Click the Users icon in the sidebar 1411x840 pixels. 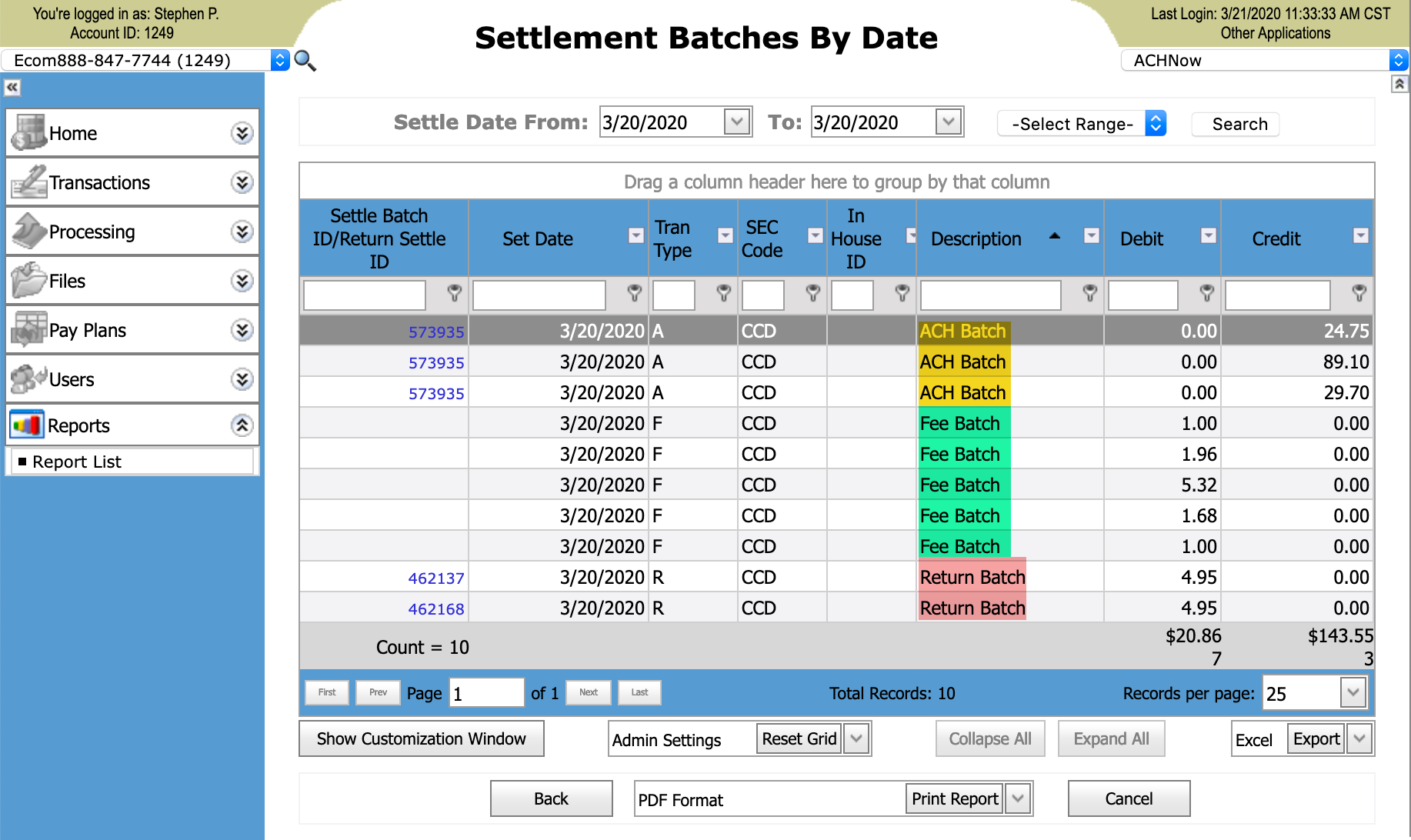tap(28, 378)
